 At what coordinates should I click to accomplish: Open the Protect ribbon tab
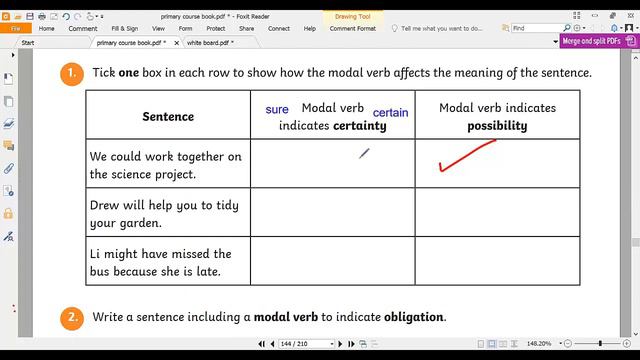pos(216,29)
